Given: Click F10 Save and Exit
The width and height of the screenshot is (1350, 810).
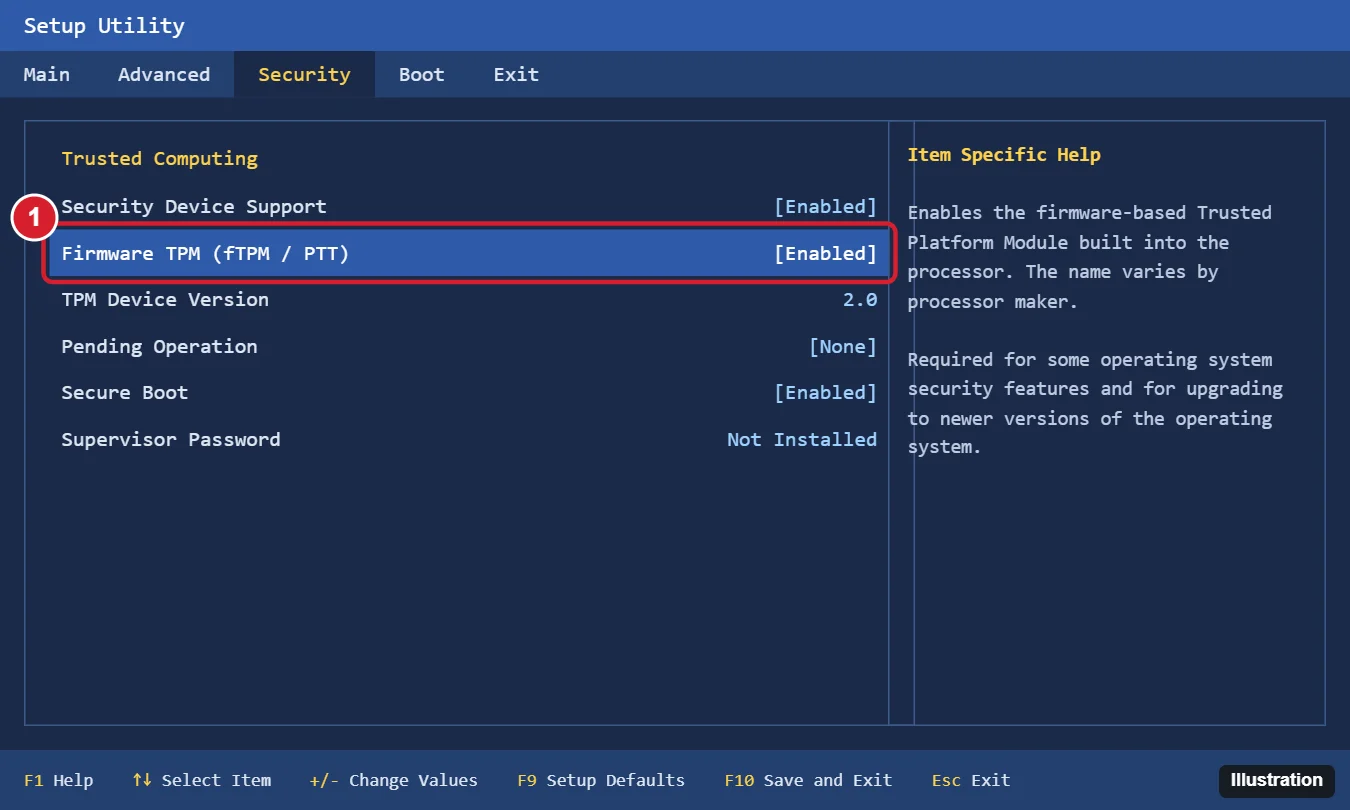Looking at the screenshot, I should [x=808, y=781].
